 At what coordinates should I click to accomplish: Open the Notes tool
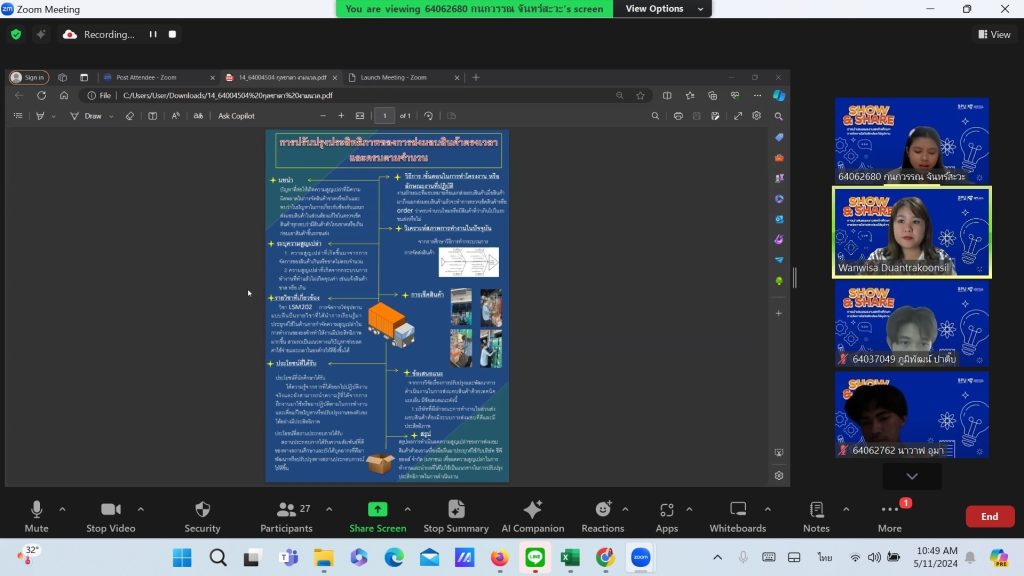pos(816,517)
